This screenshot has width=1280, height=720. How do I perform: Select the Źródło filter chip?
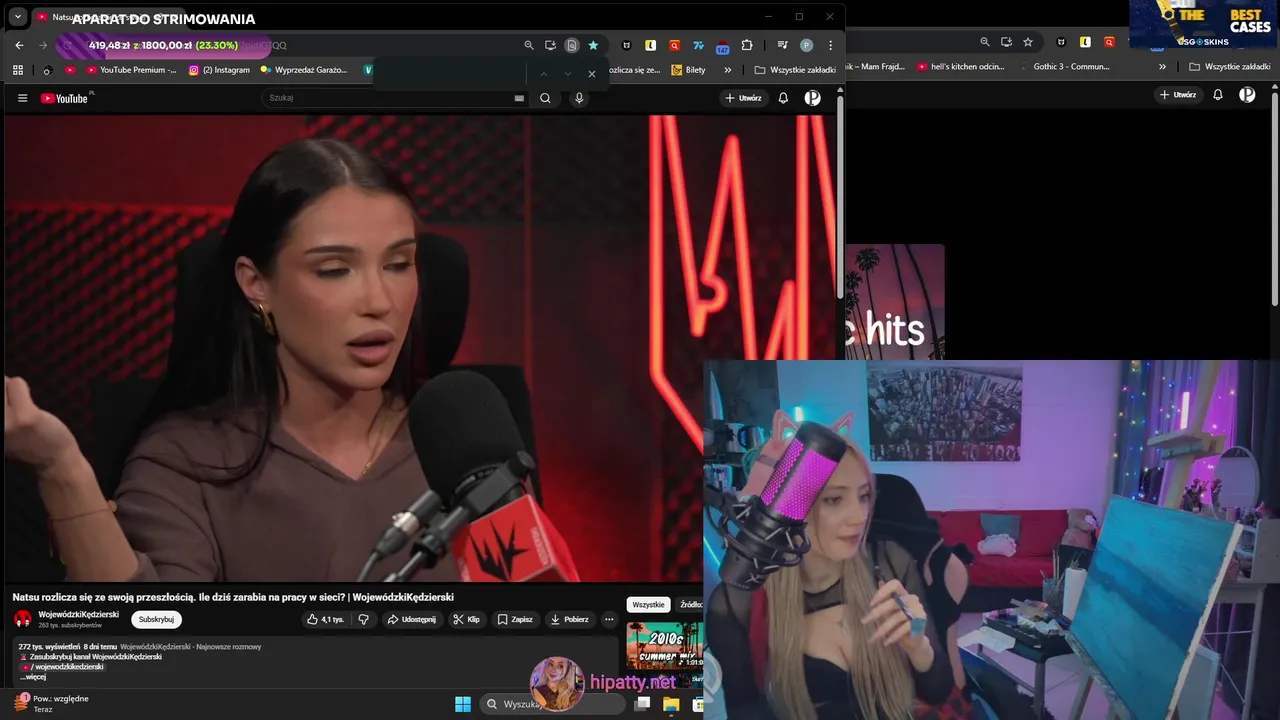[x=690, y=605]
